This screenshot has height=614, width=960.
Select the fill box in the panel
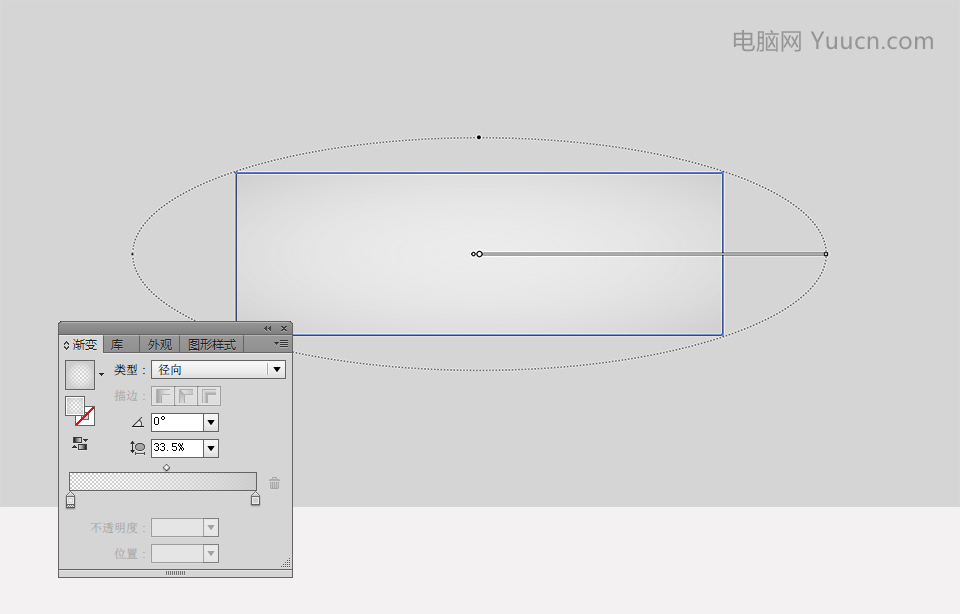point(75,405)
